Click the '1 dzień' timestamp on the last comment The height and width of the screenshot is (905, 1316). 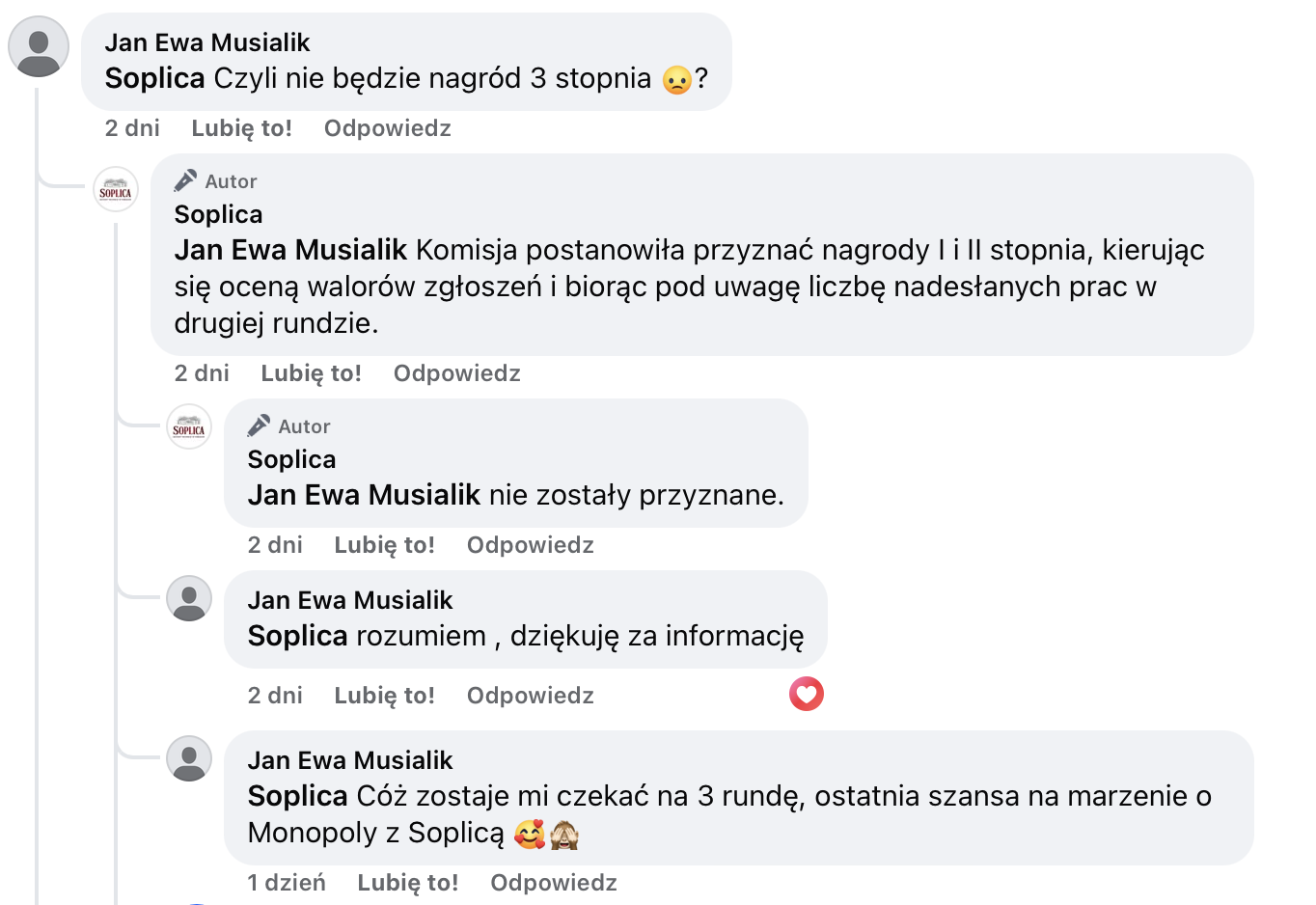pos(287,883)
